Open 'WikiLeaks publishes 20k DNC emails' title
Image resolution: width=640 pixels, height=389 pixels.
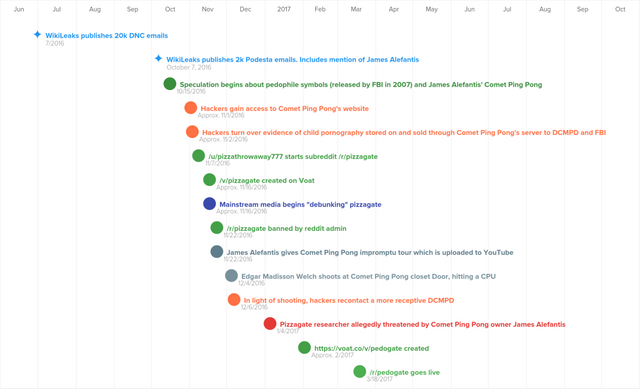[107, 36]
